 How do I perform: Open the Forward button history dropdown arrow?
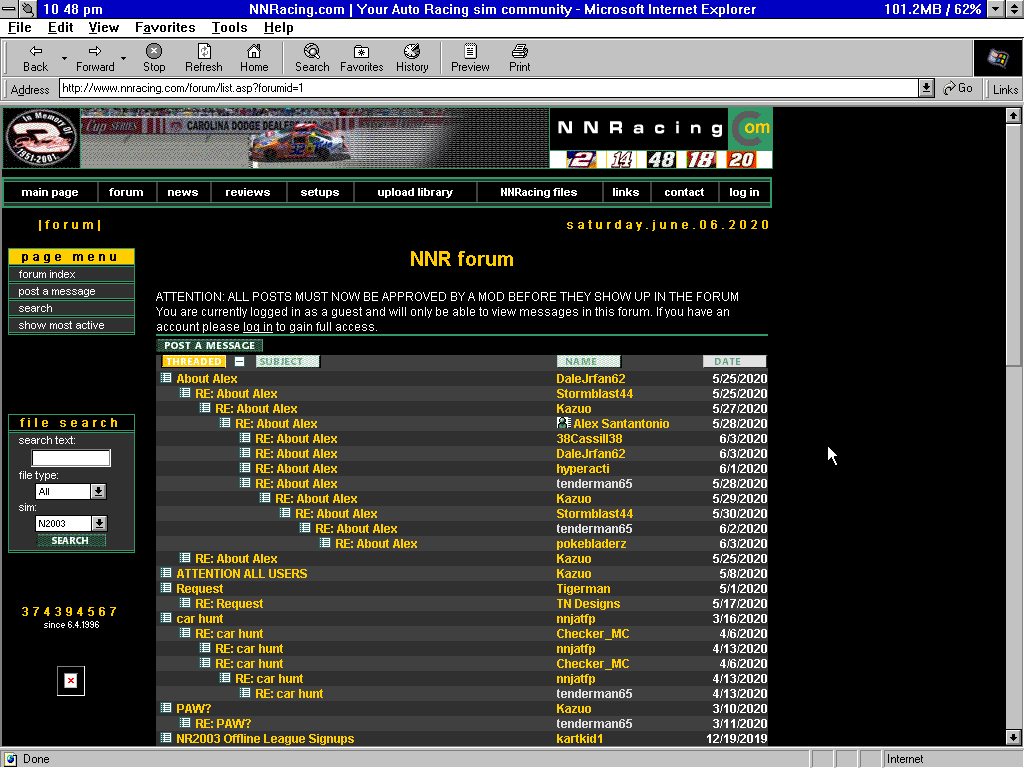point(123,58)
